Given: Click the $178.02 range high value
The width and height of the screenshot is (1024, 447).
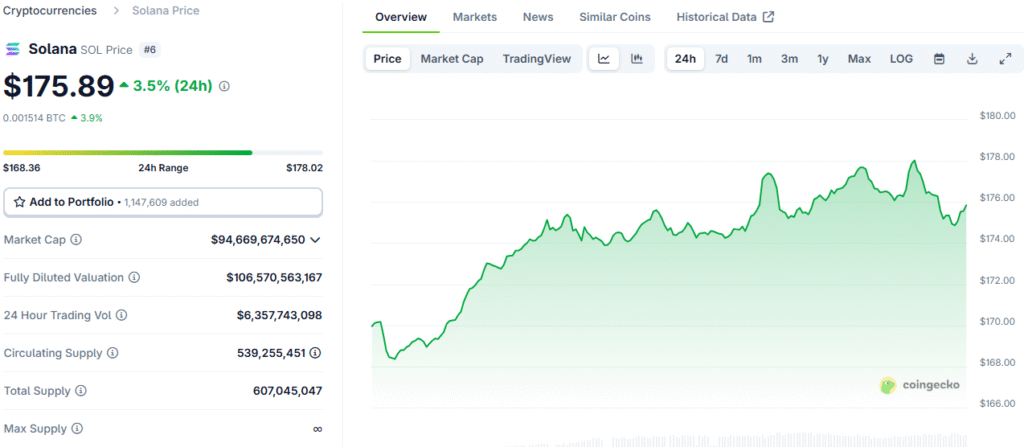Looking at the screenshot, I should [x=304, y=168].
